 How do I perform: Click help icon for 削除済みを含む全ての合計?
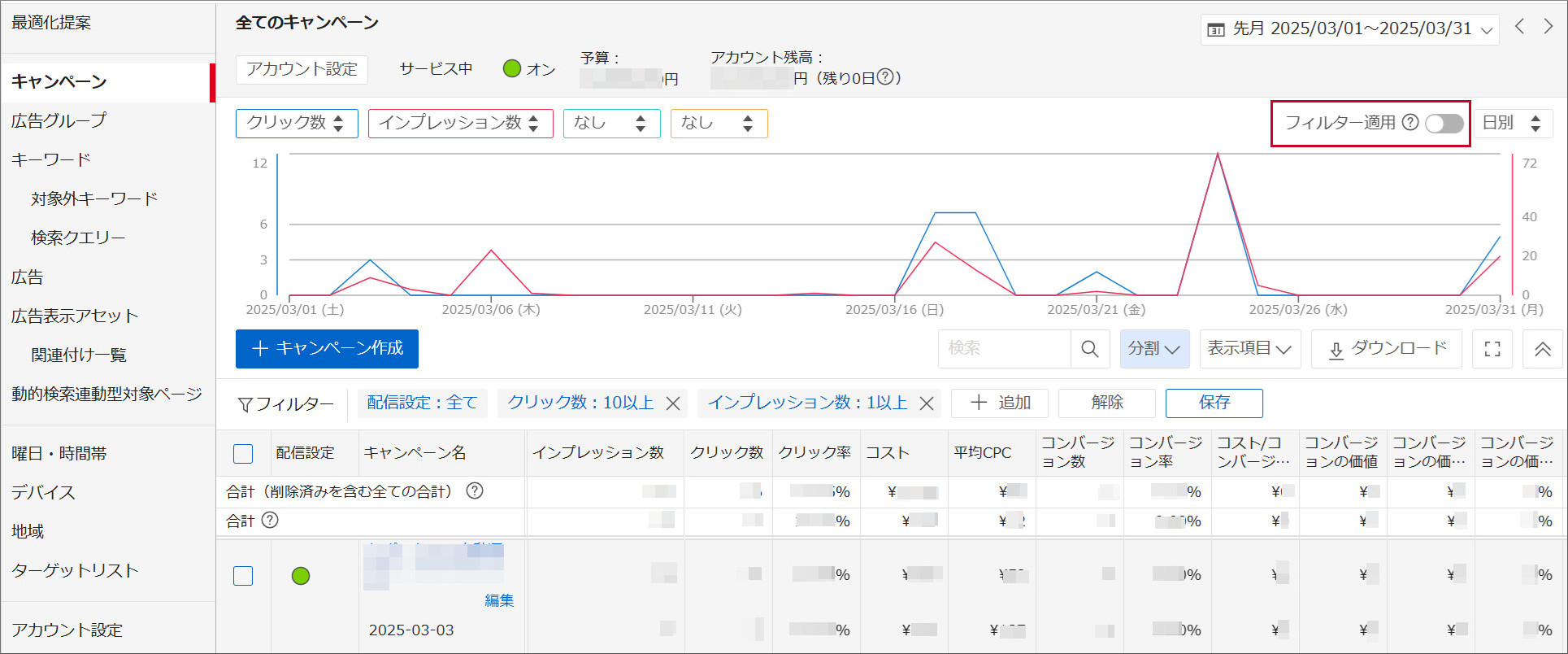(x=475, y=490)
